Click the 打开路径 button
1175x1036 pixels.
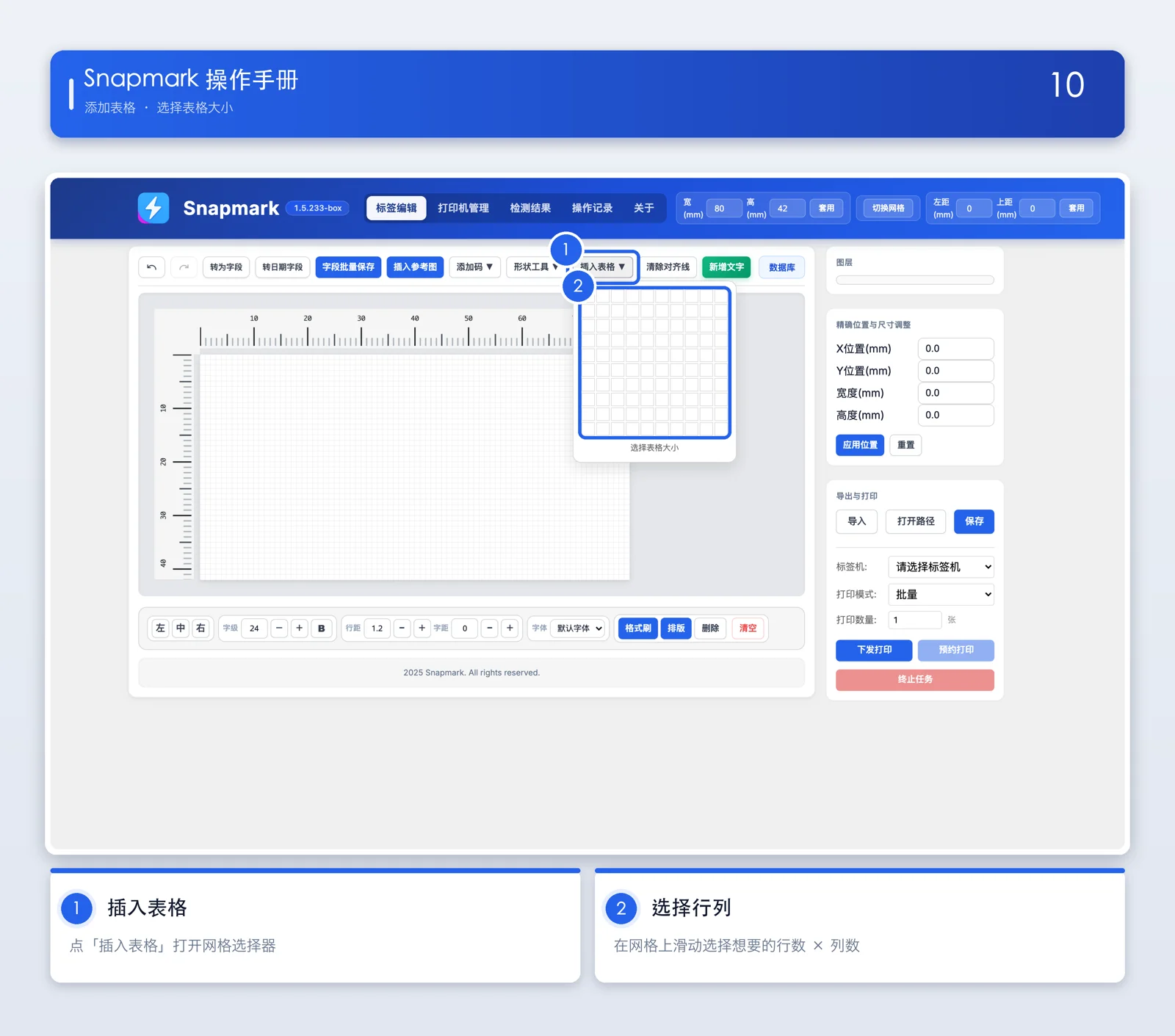click(x=916, y=521)
